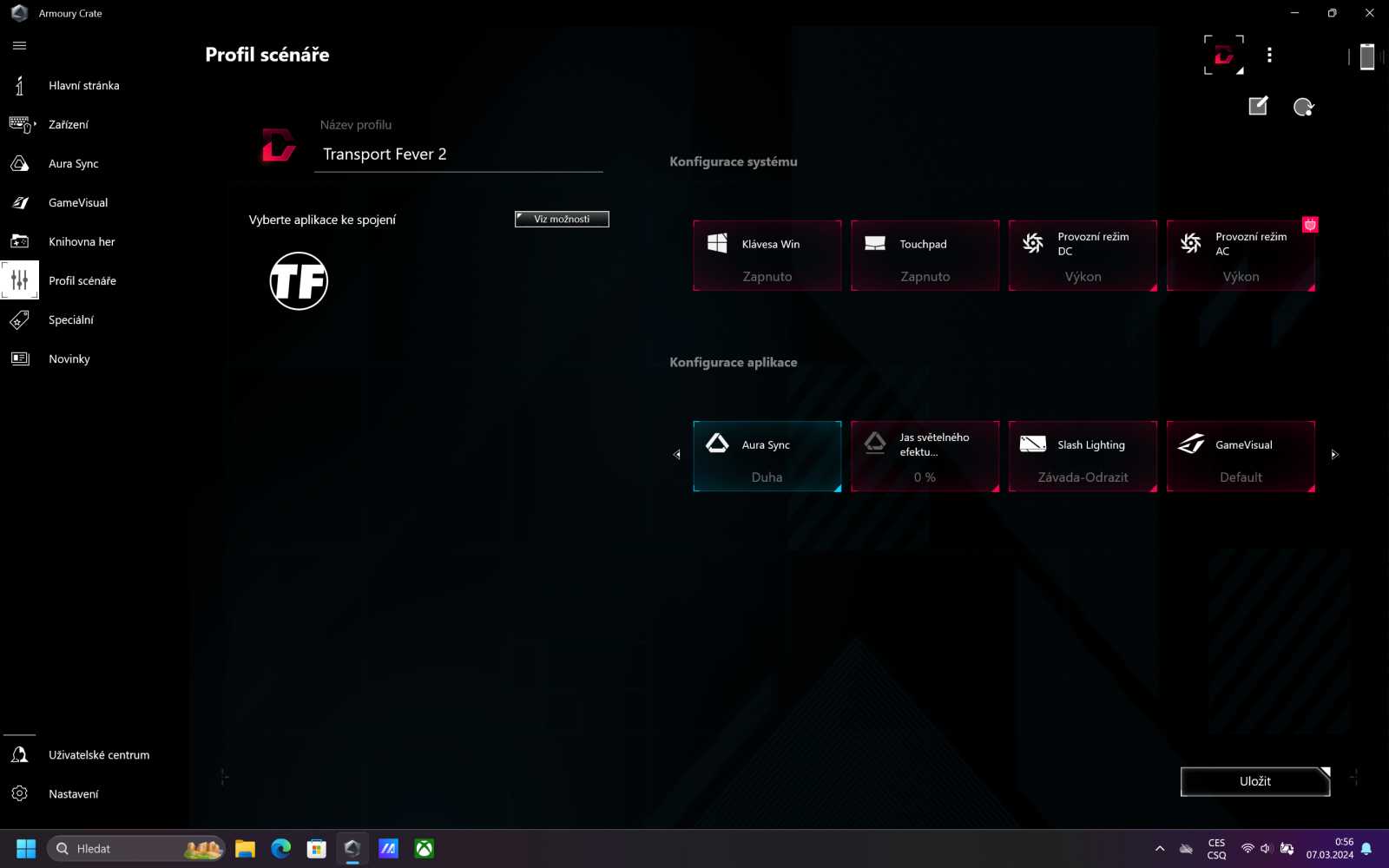Screen dimensions: 1389x868
Task: Open Hlavní stránka in sidebar
Action: pos(83,85)
